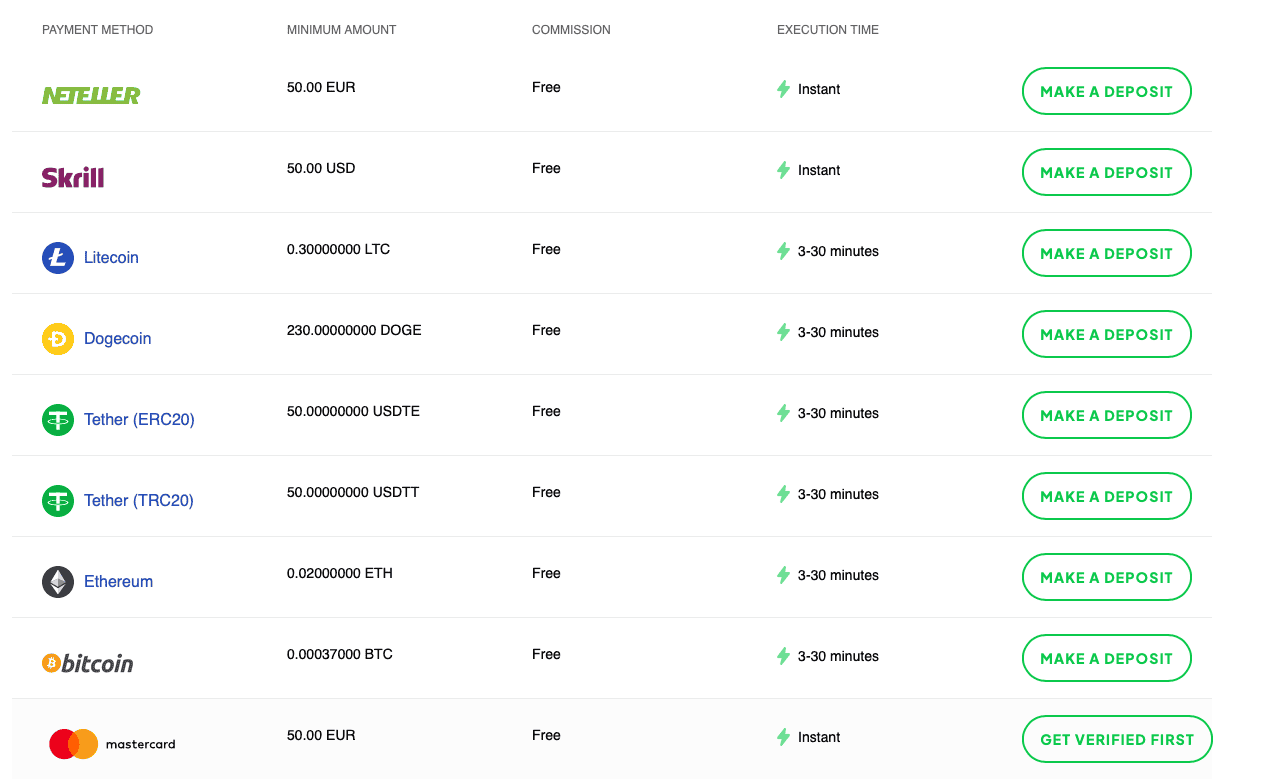Make a deposit with Tether (ERC20)
1274x782 pixels.
(1106, 415)
